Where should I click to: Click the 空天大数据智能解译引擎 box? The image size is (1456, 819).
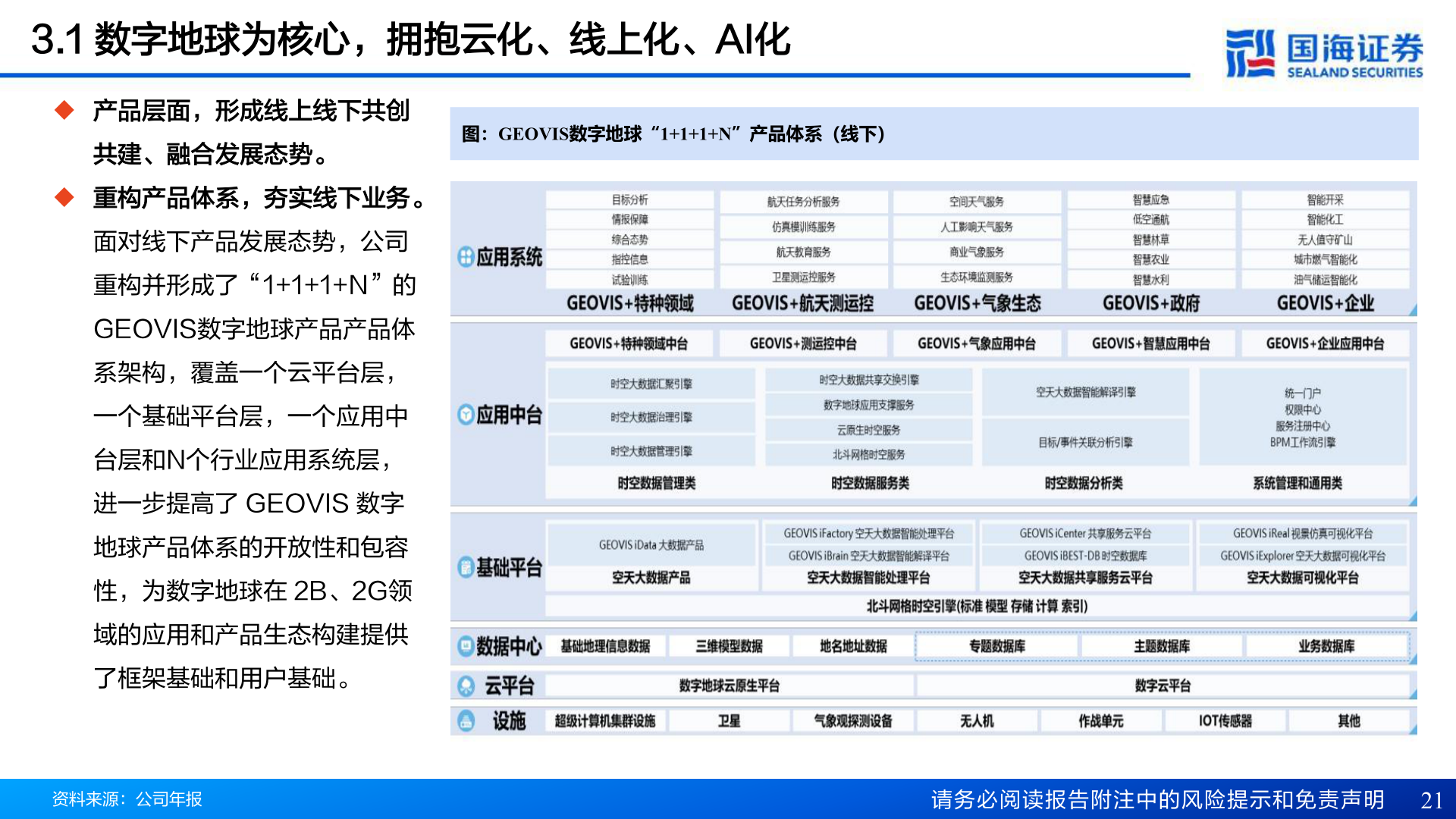pyautogui.click(x=1086, y=392)
